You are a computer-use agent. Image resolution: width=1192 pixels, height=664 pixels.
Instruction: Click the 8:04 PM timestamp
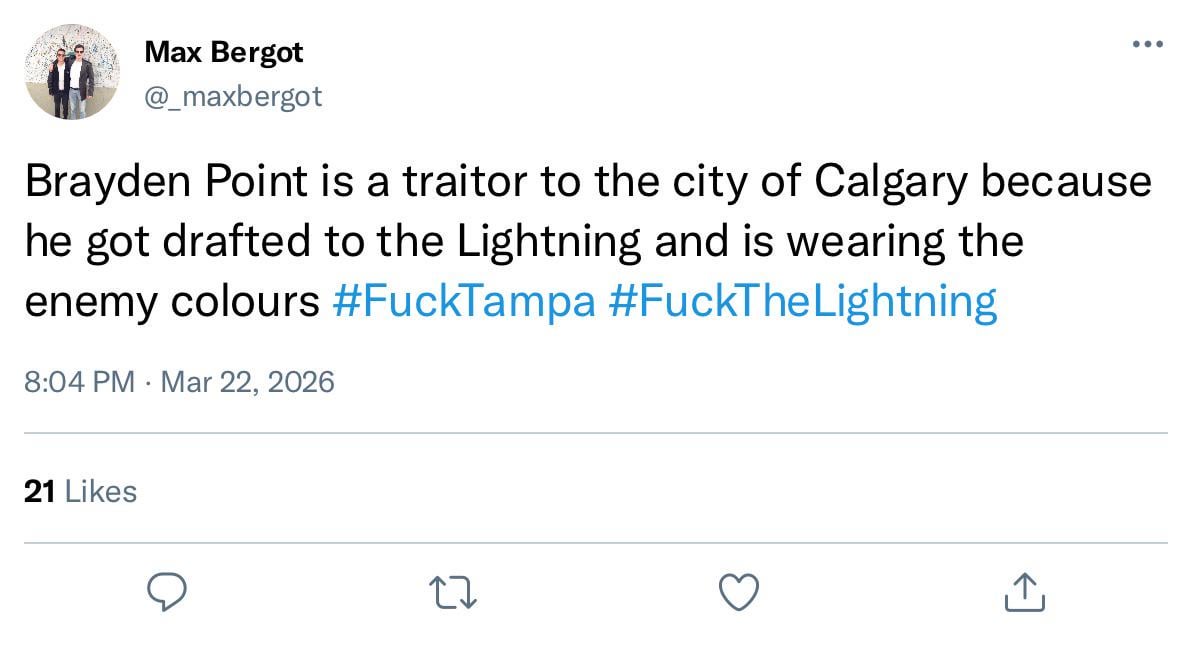pyautogui.click(x=78, y=381)
